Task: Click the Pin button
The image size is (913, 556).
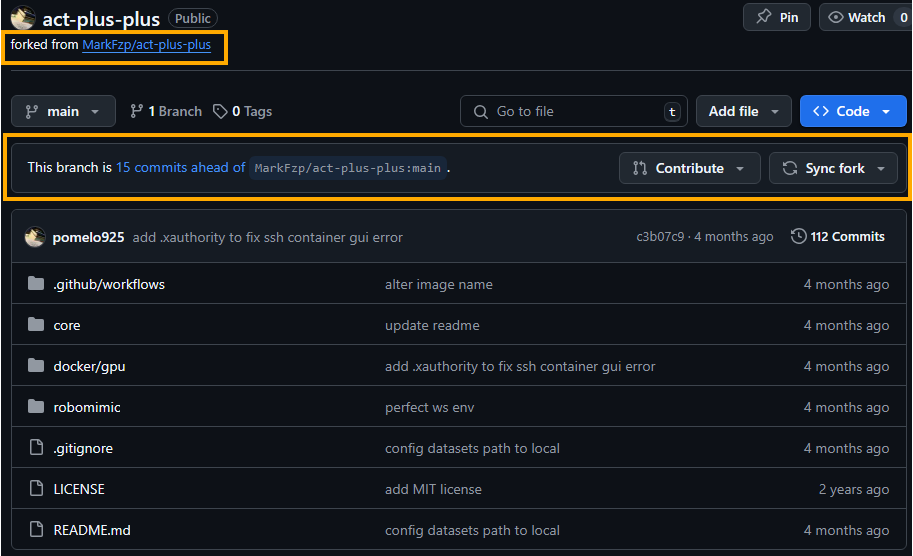Action: [777, 17]
